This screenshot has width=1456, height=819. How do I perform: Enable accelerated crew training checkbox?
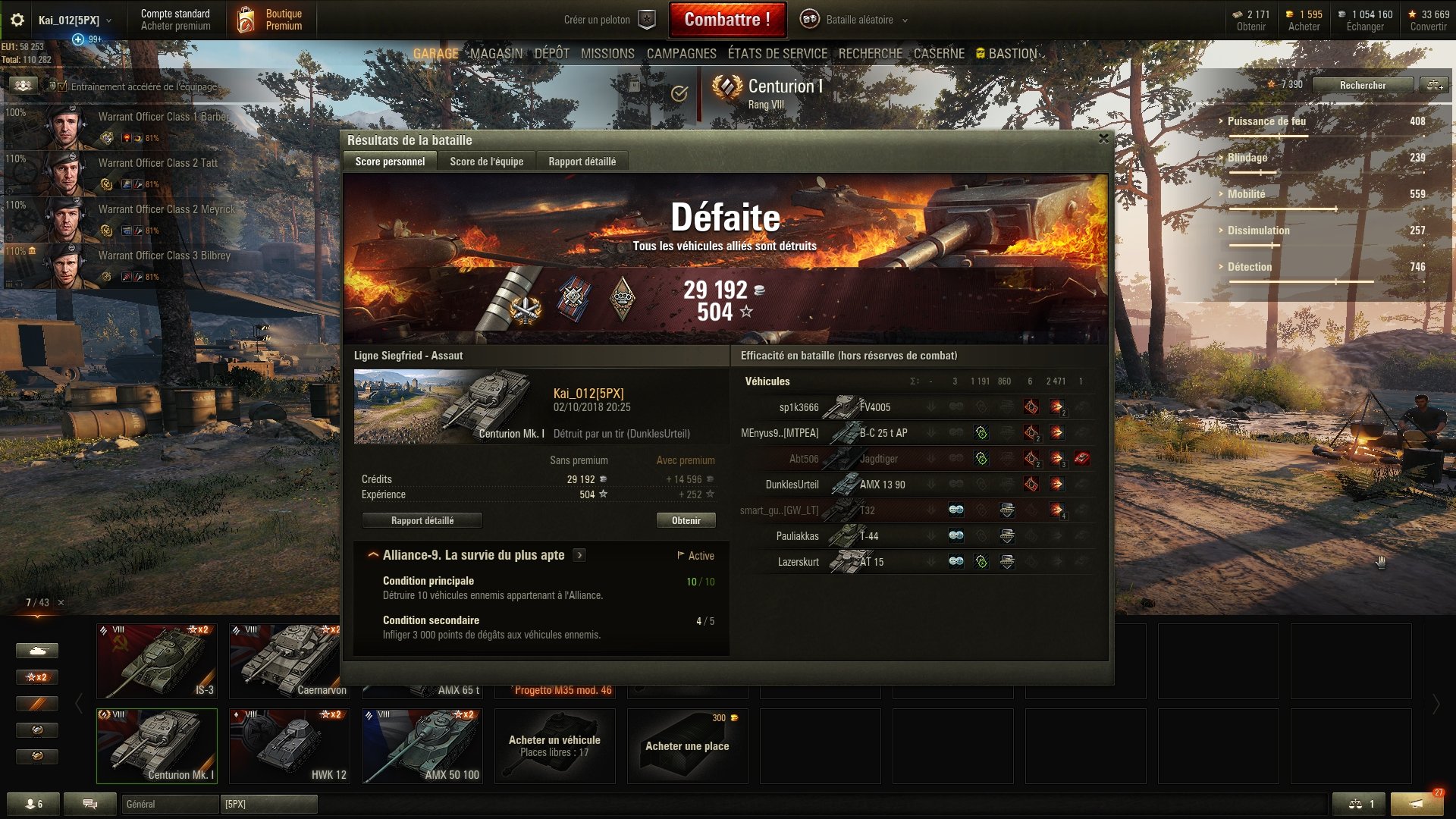click(x=62, y=86)
